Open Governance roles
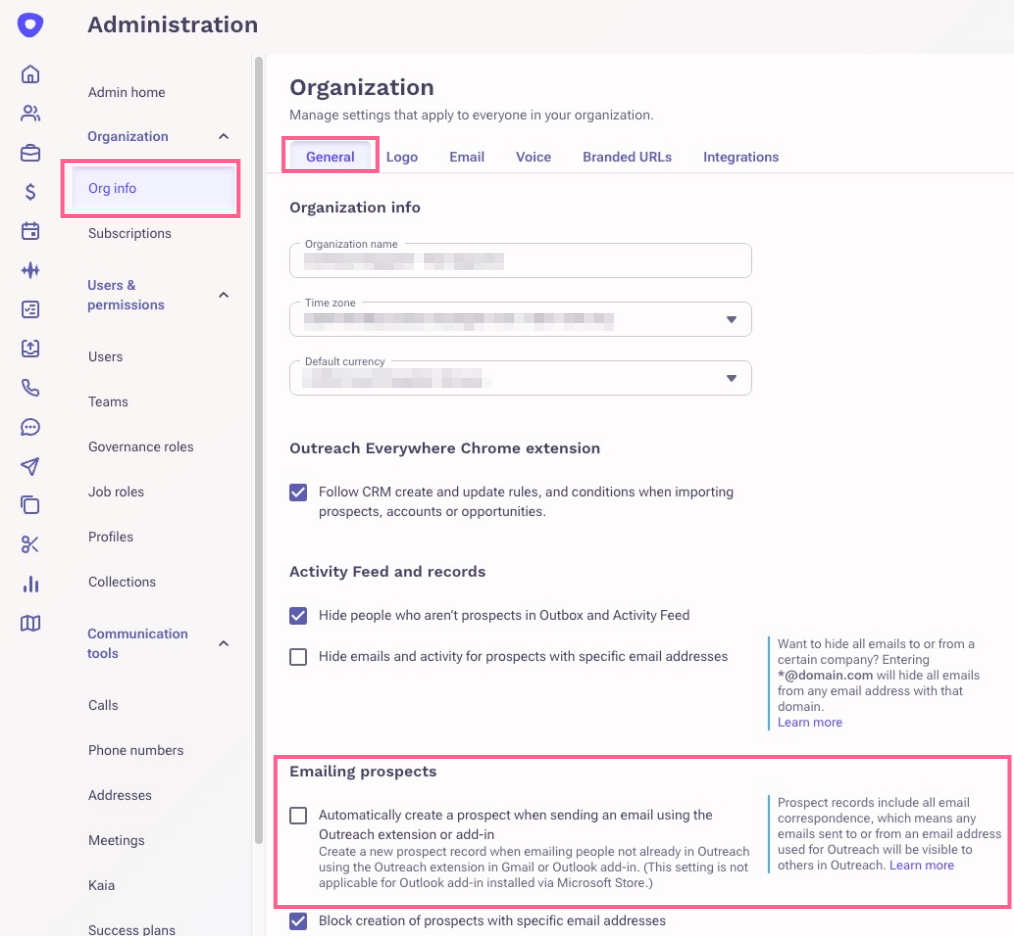The height and width of the screenshot is (936, 1014). coord(140,447)
